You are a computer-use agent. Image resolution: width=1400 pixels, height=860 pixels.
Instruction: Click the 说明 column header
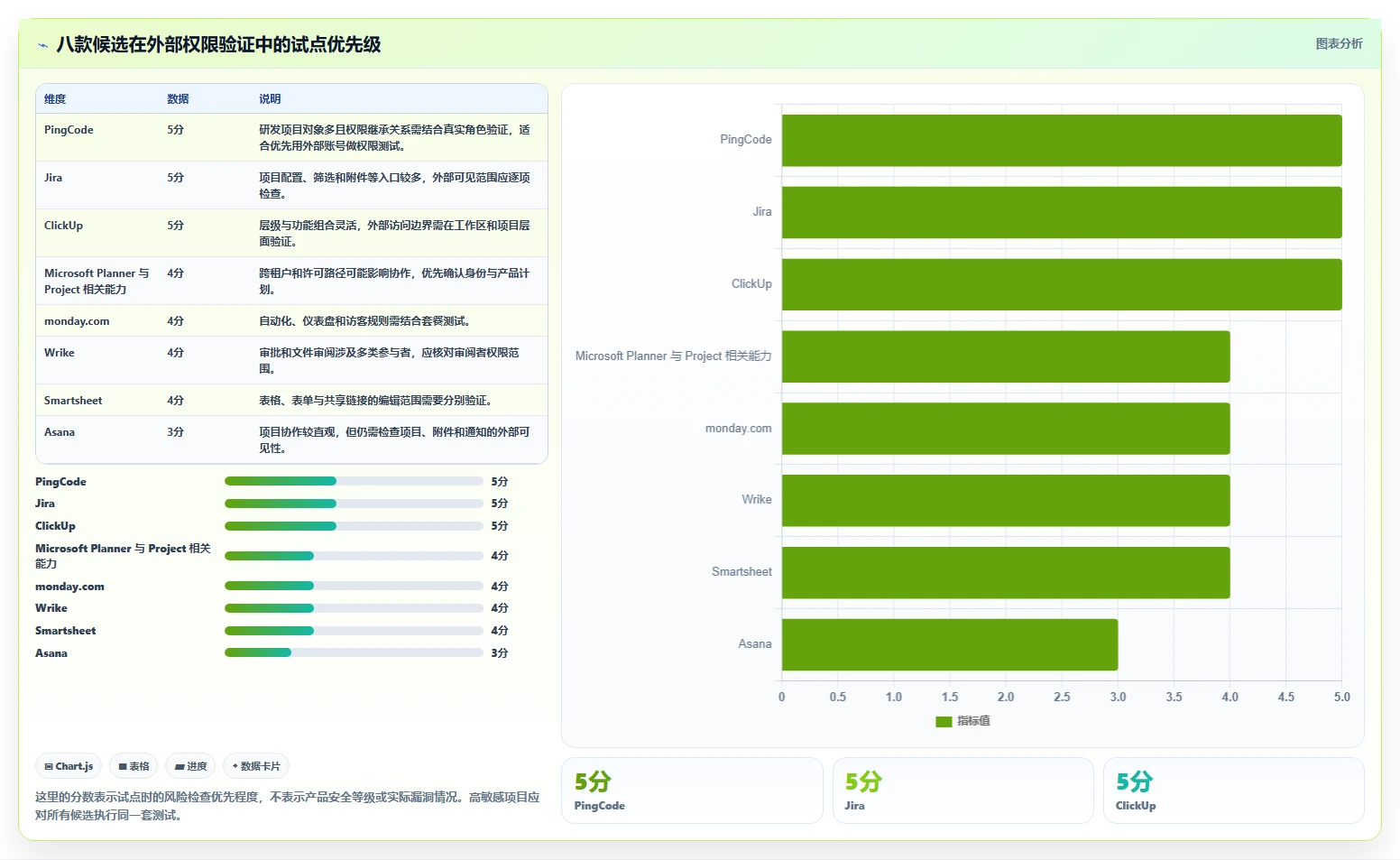tap(270, 99)
